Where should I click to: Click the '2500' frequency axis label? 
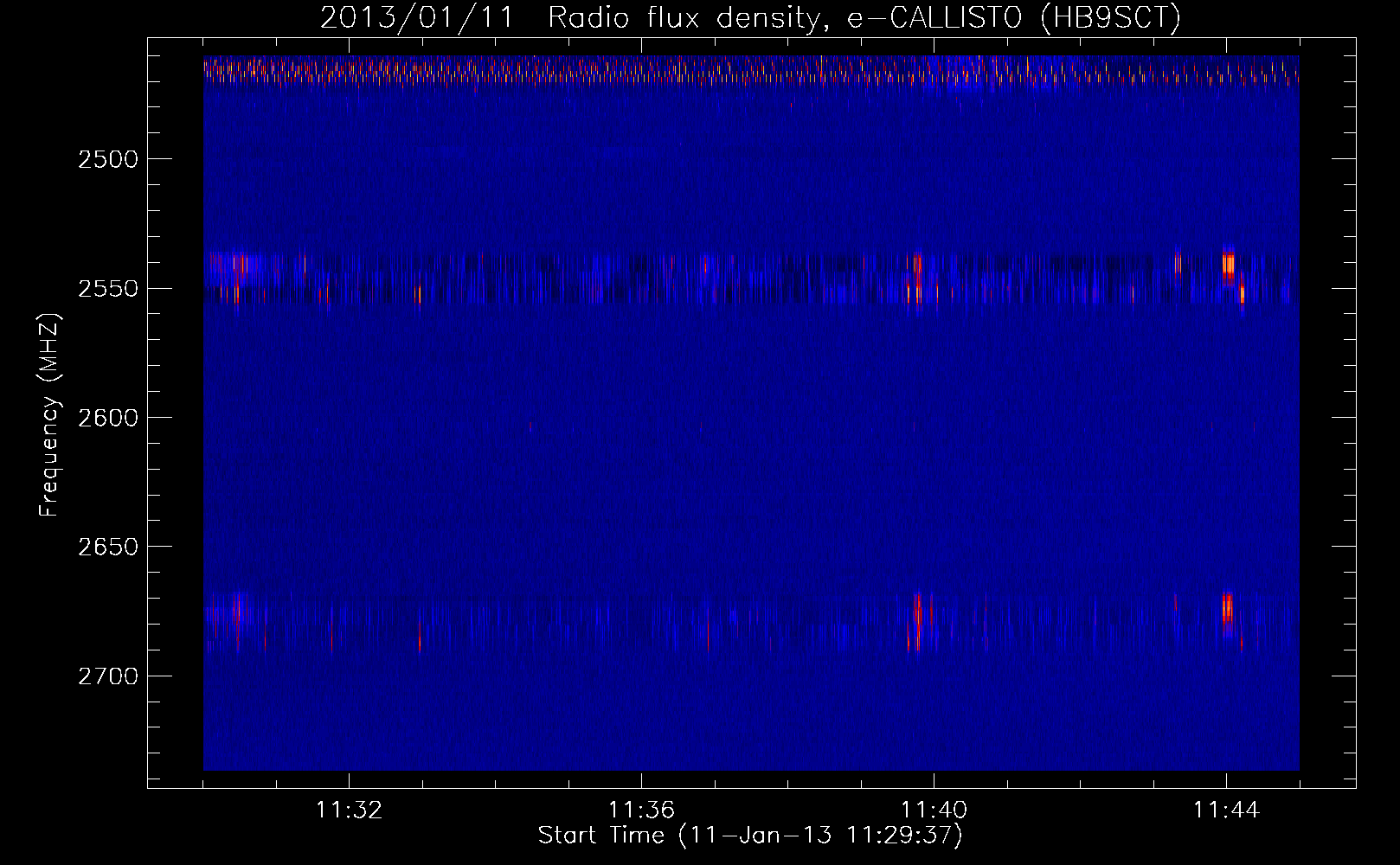[x=108, y=159]
